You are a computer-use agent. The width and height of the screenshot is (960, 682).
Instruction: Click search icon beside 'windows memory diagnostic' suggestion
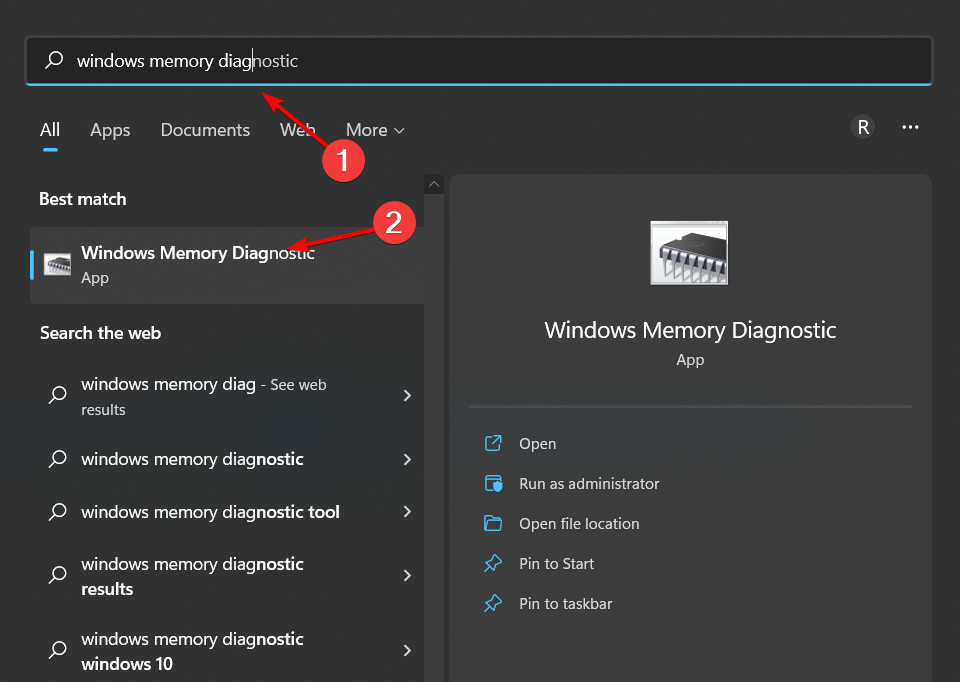[58, 459]
